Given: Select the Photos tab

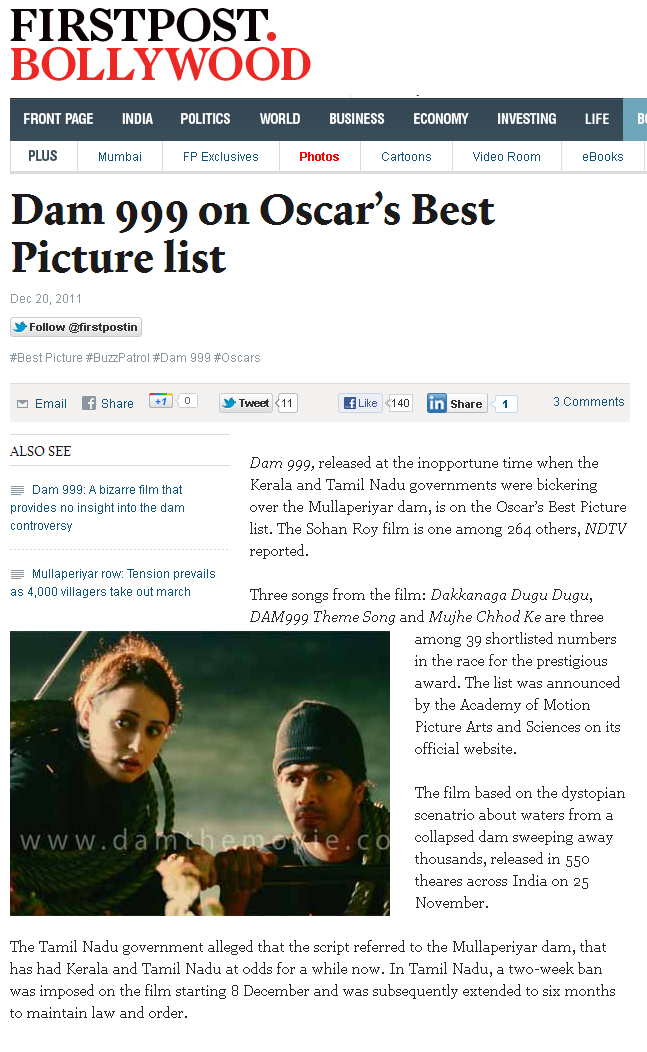Looking at the screenshot, I should click(x=319, y=157).
